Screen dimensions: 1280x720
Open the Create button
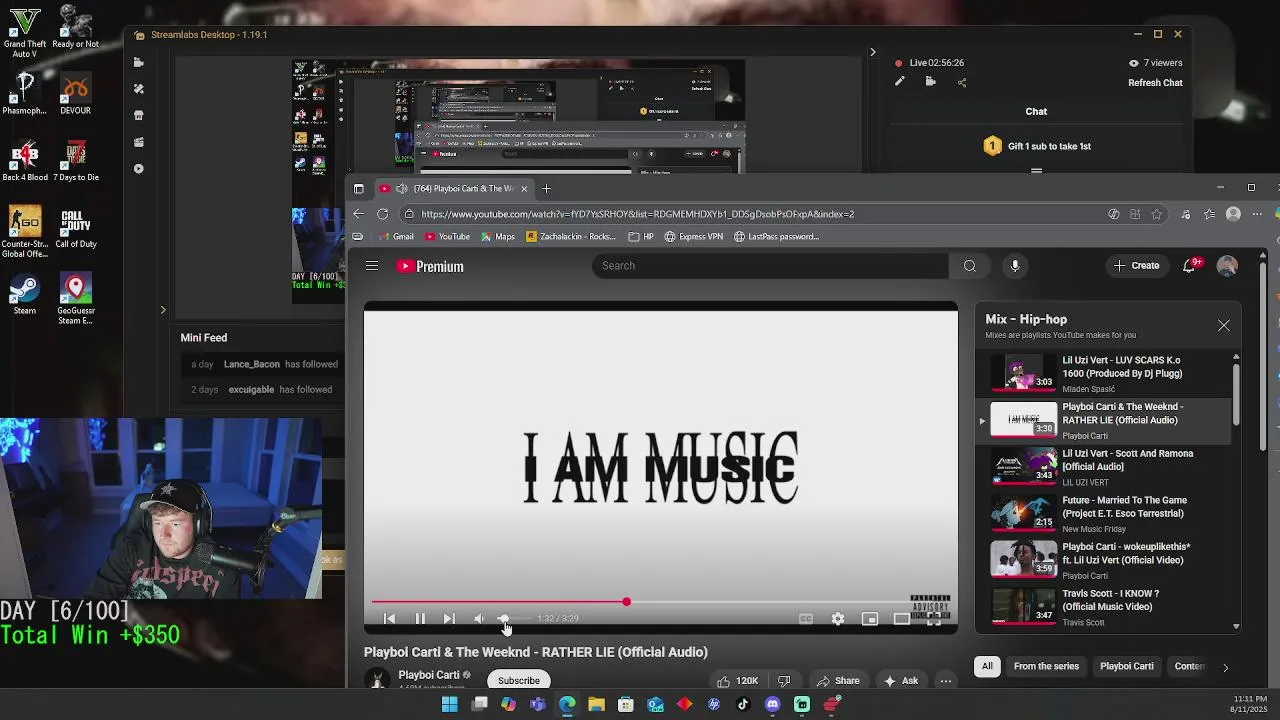coord(1136,266)
